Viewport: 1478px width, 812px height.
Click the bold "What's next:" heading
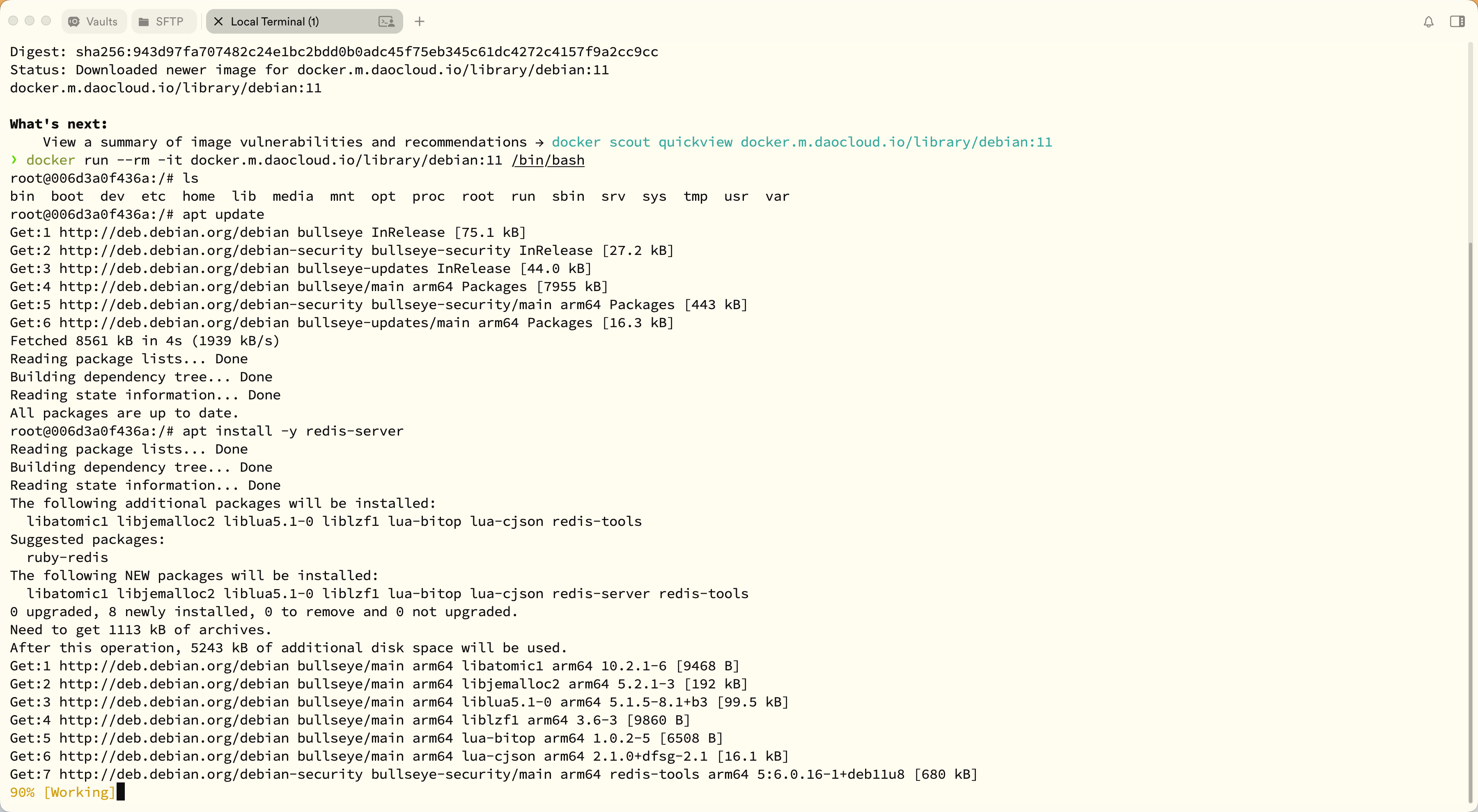click(59, 124)
